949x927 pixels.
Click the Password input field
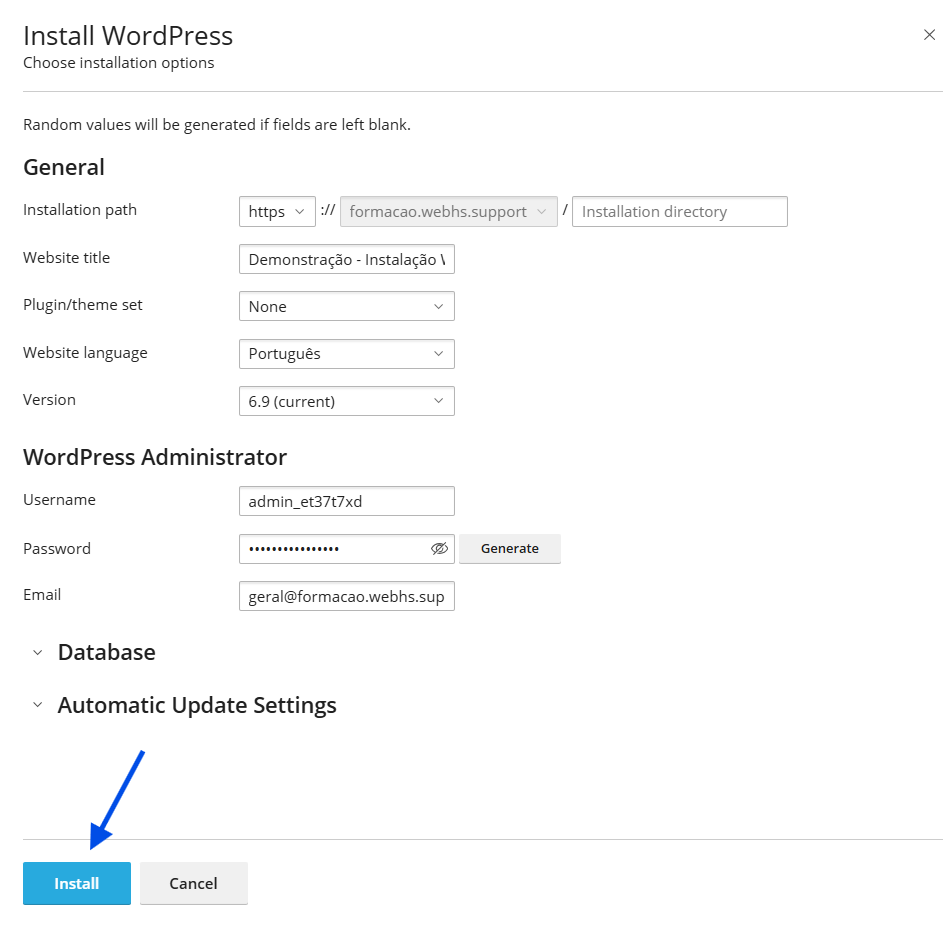click(x=335, y=549)
